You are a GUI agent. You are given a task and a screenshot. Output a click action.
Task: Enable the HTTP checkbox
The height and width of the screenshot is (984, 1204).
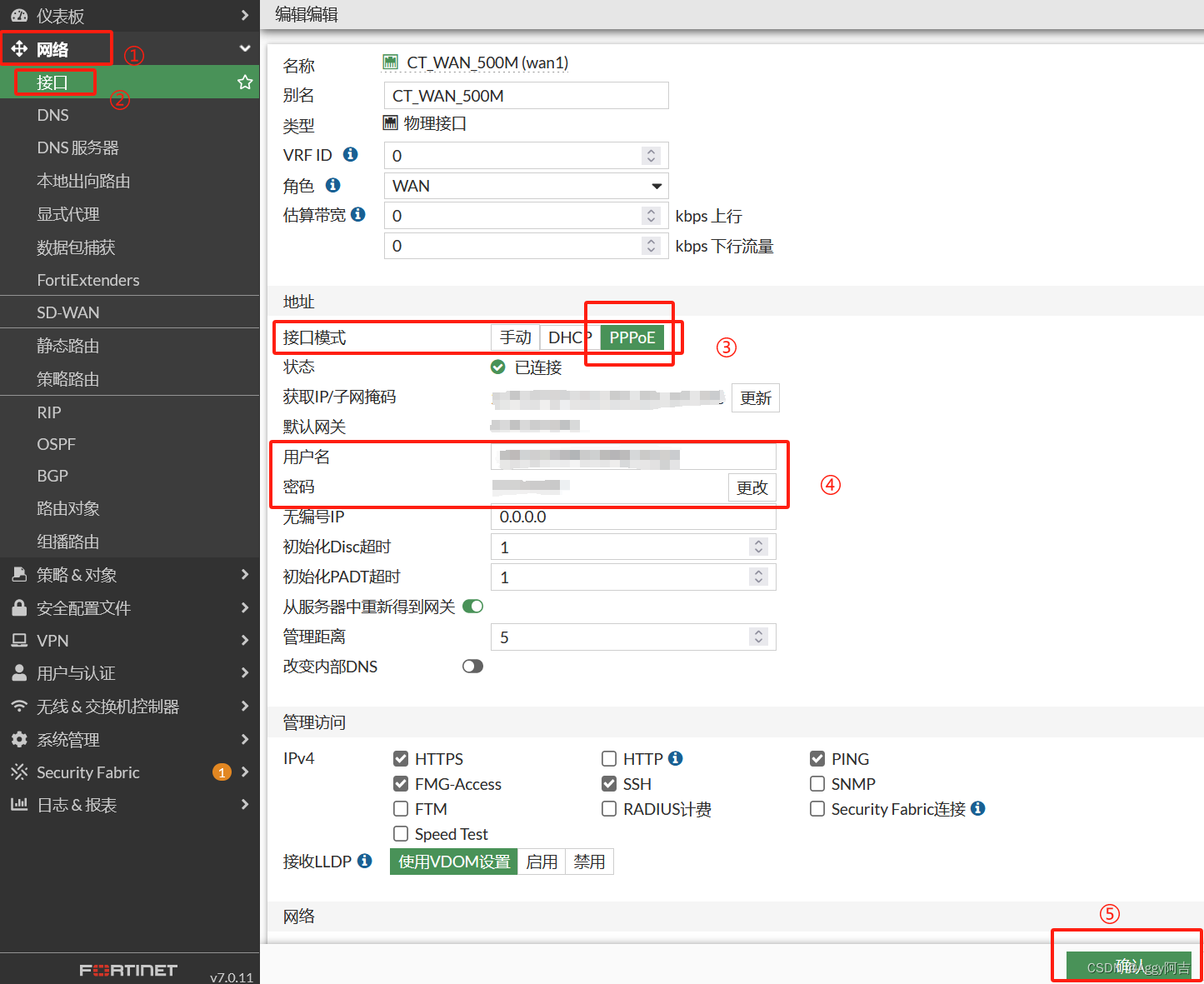609,758
